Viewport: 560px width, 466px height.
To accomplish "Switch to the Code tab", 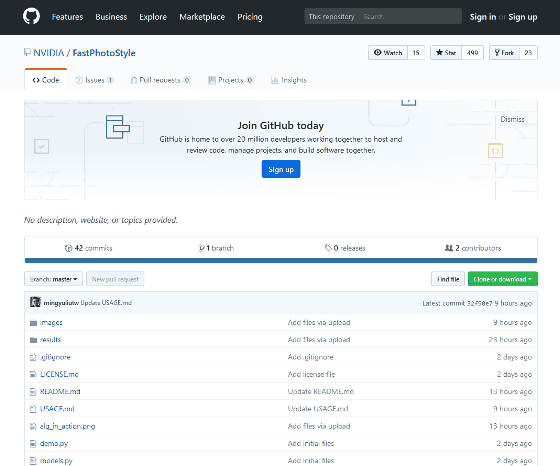I will 46,80.
